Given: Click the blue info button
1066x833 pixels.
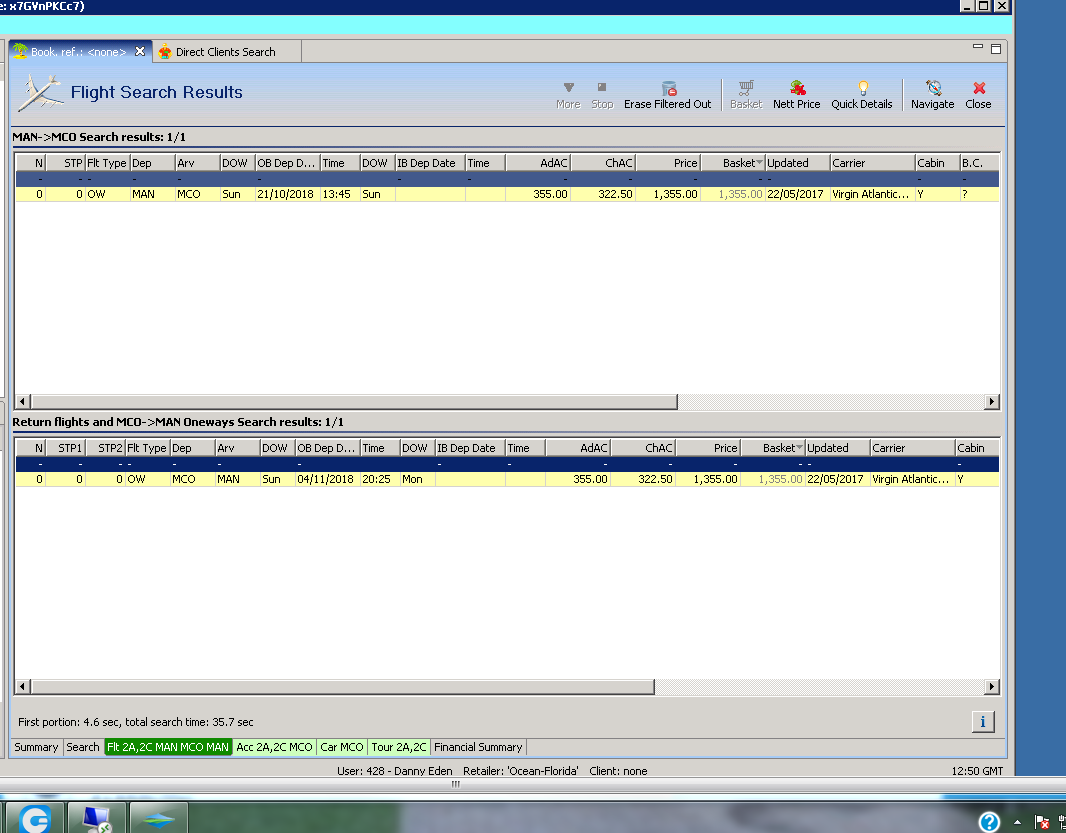Looking at the screenshot, I should tap(982, 721).
